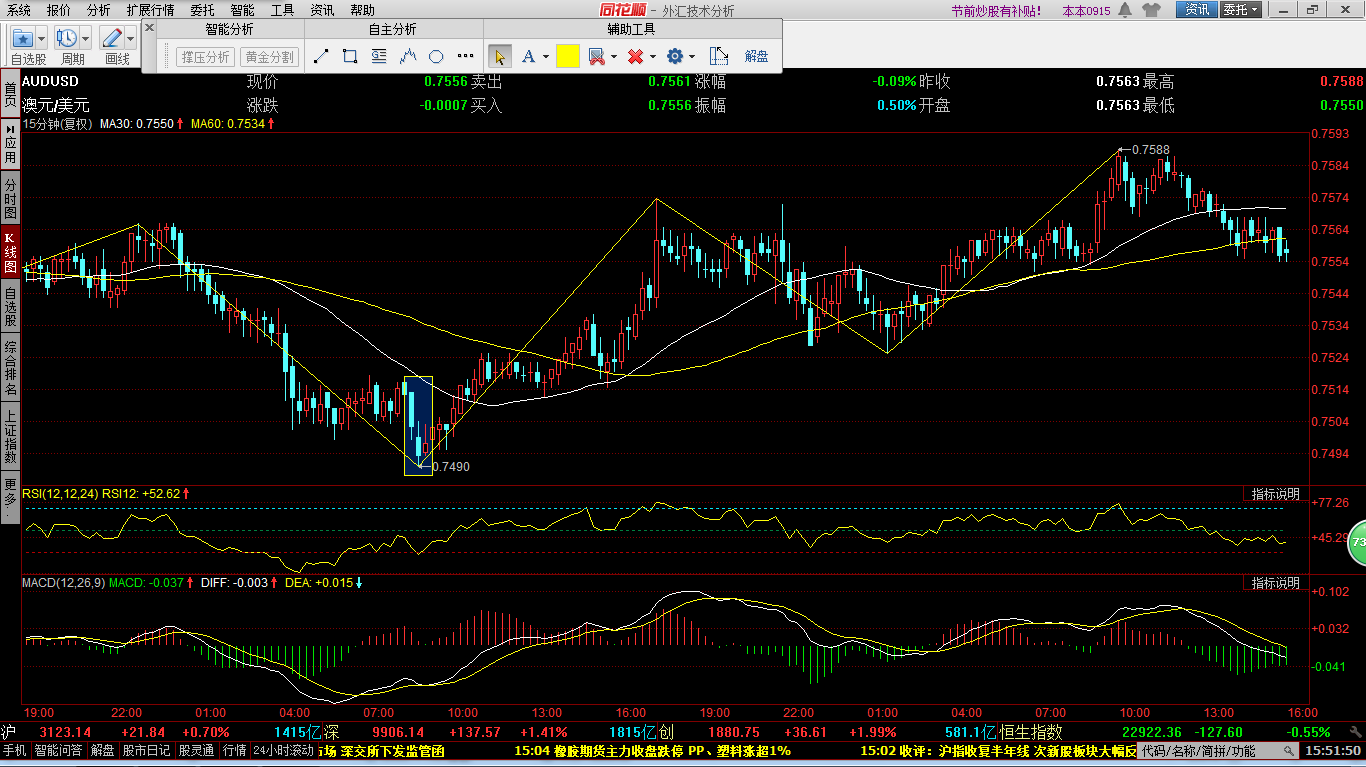Click the red X delete icon
This screenshot has height=767, width=1366.
coord(635,56)
